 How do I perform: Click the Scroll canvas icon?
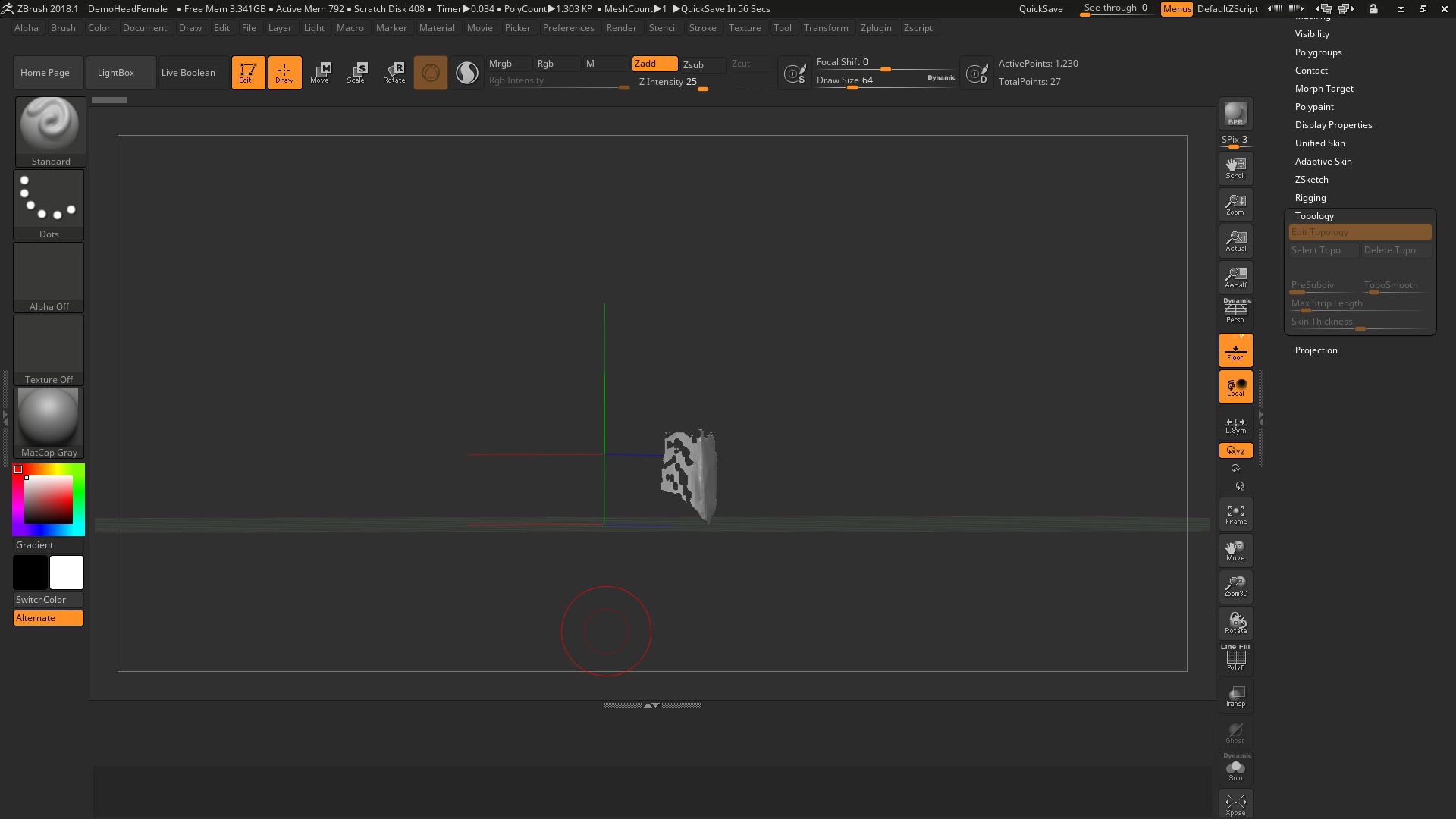(x=1235, y=168)
